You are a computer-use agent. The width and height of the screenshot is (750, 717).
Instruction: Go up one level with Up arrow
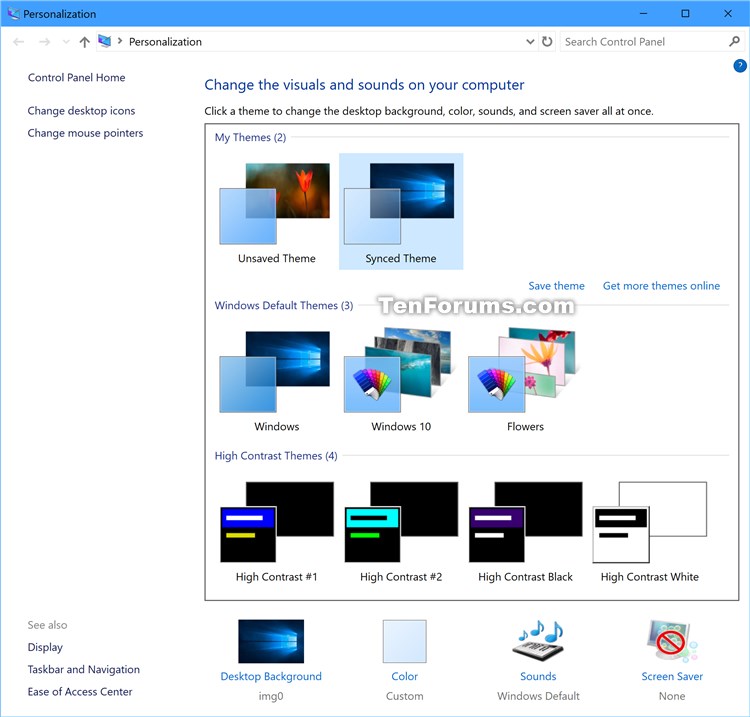(x=85, y=42)
